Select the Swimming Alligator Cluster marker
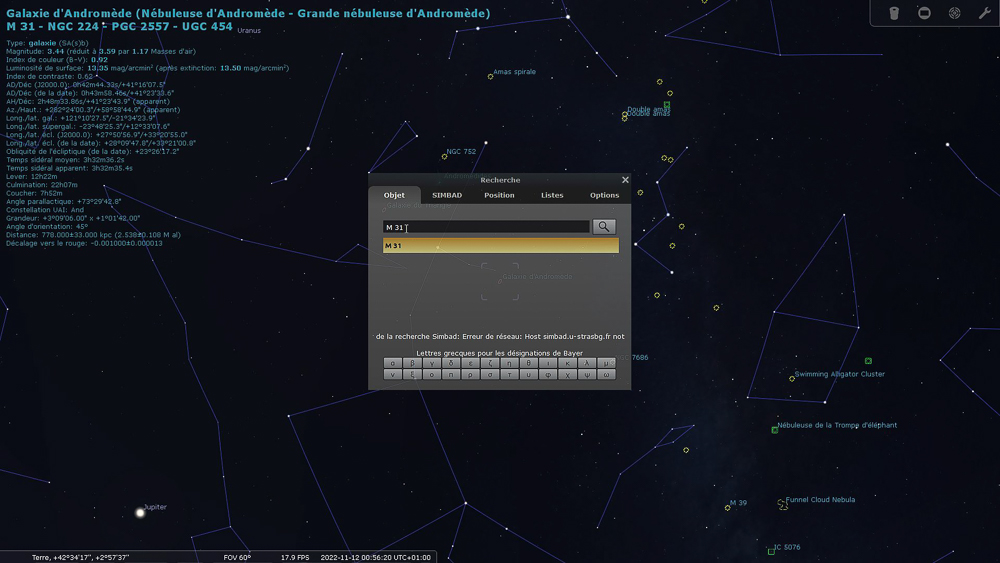The height and width of the screenshot is (563, 1000). pos(792,379)
